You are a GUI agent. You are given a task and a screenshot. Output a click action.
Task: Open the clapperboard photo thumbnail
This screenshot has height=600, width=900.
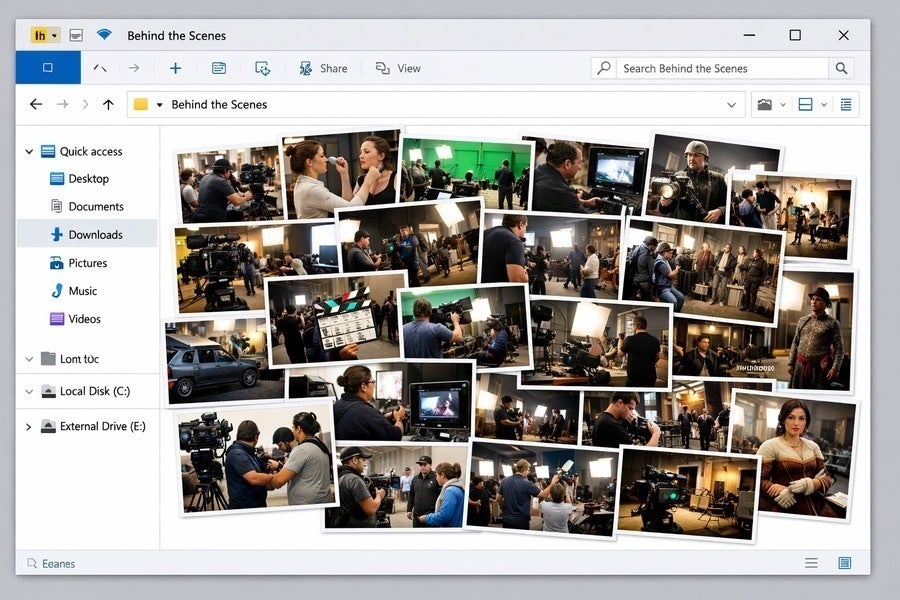tap(335, 318)
